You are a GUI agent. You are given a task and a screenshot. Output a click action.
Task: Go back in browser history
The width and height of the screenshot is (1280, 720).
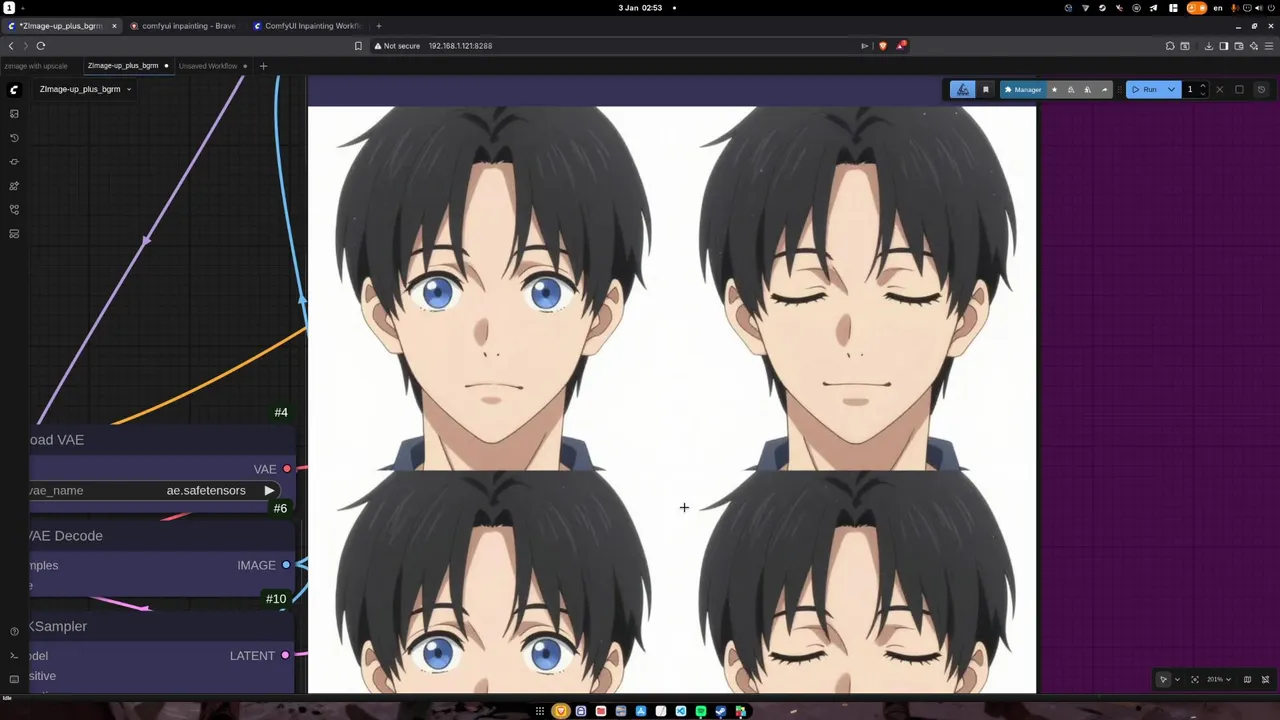click(11, 46)
